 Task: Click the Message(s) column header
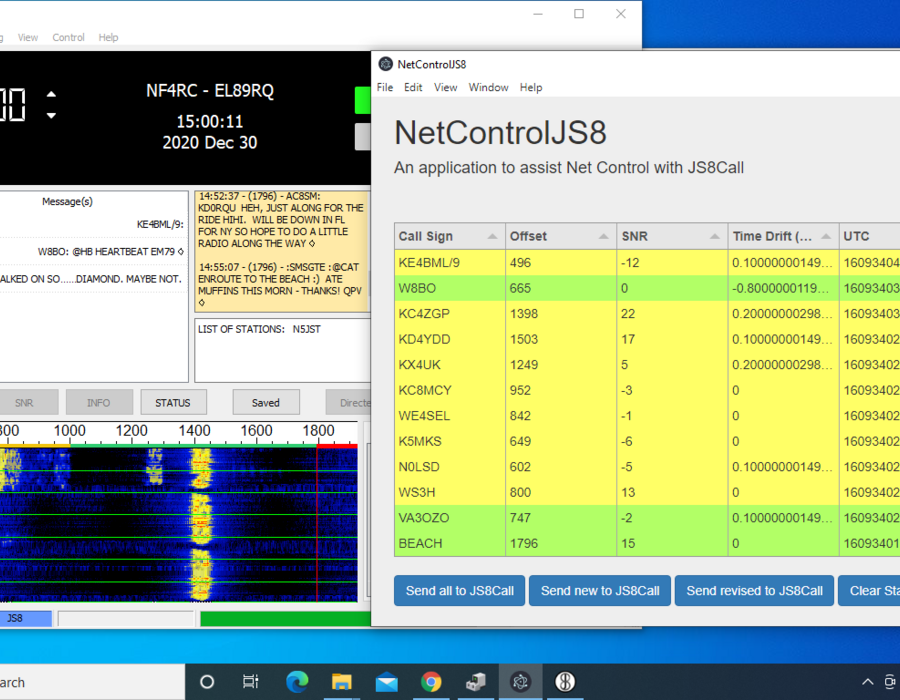click(x=67, y=201)
